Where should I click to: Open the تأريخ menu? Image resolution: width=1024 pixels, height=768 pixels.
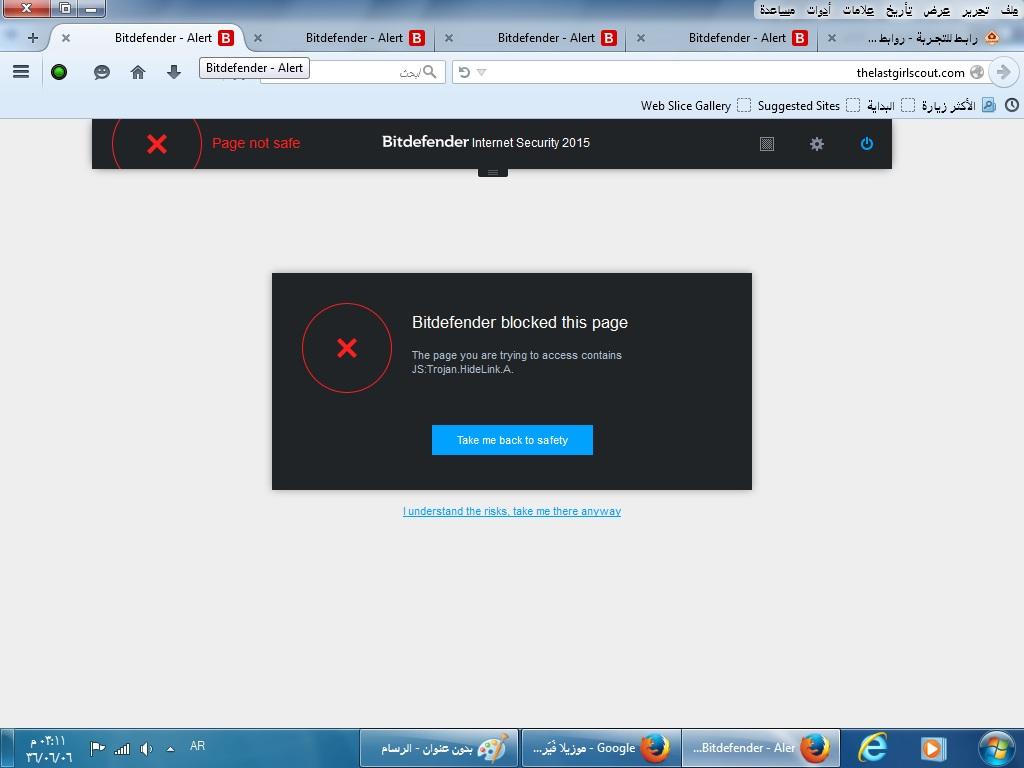coord(899,10)
